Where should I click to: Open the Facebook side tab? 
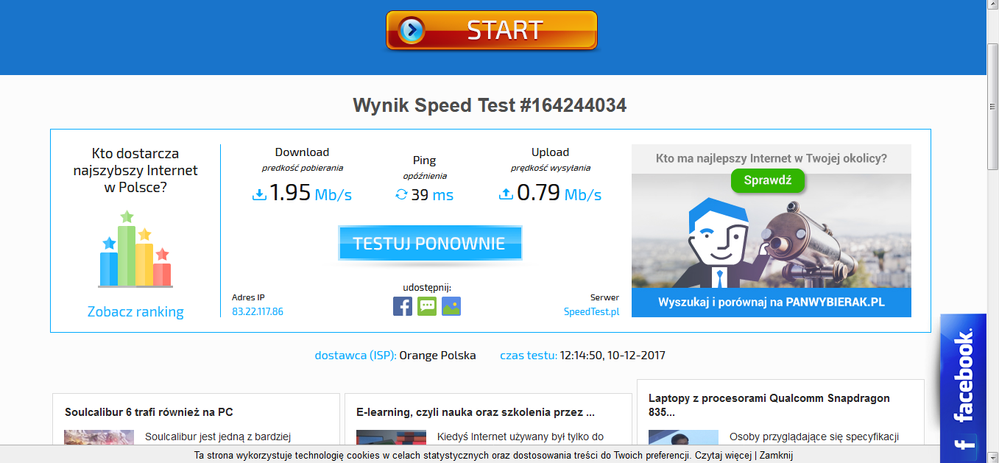(963, 388)
